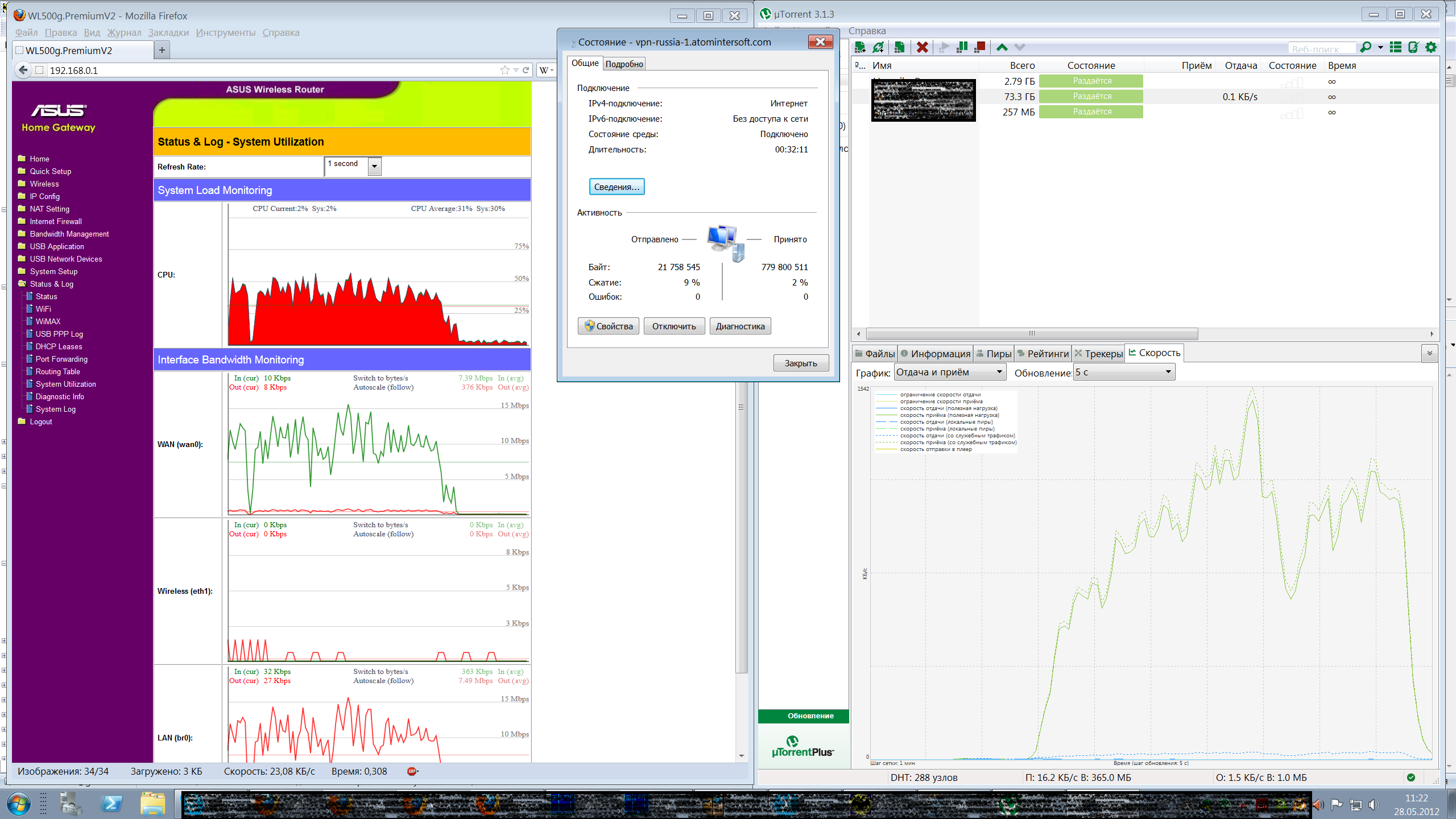The width and height of the screenshot is (1456, 819).
Task: Click the Start torrent play icon
Action: (x=944, y=48)
